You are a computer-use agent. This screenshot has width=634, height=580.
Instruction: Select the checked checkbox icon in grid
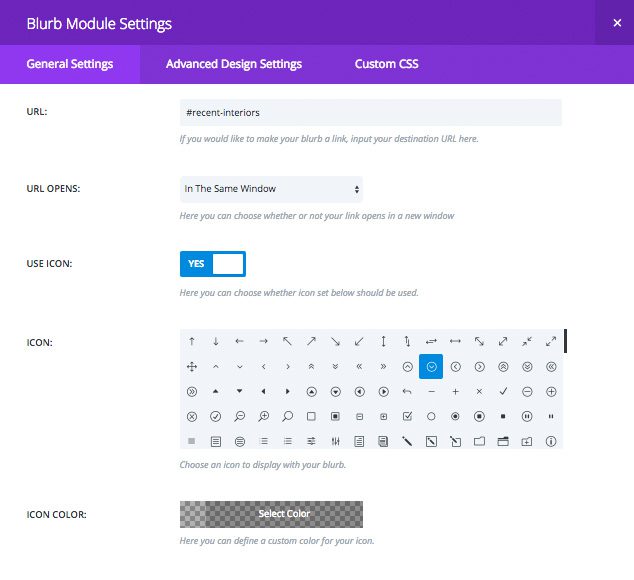click(x=407, y=416)
